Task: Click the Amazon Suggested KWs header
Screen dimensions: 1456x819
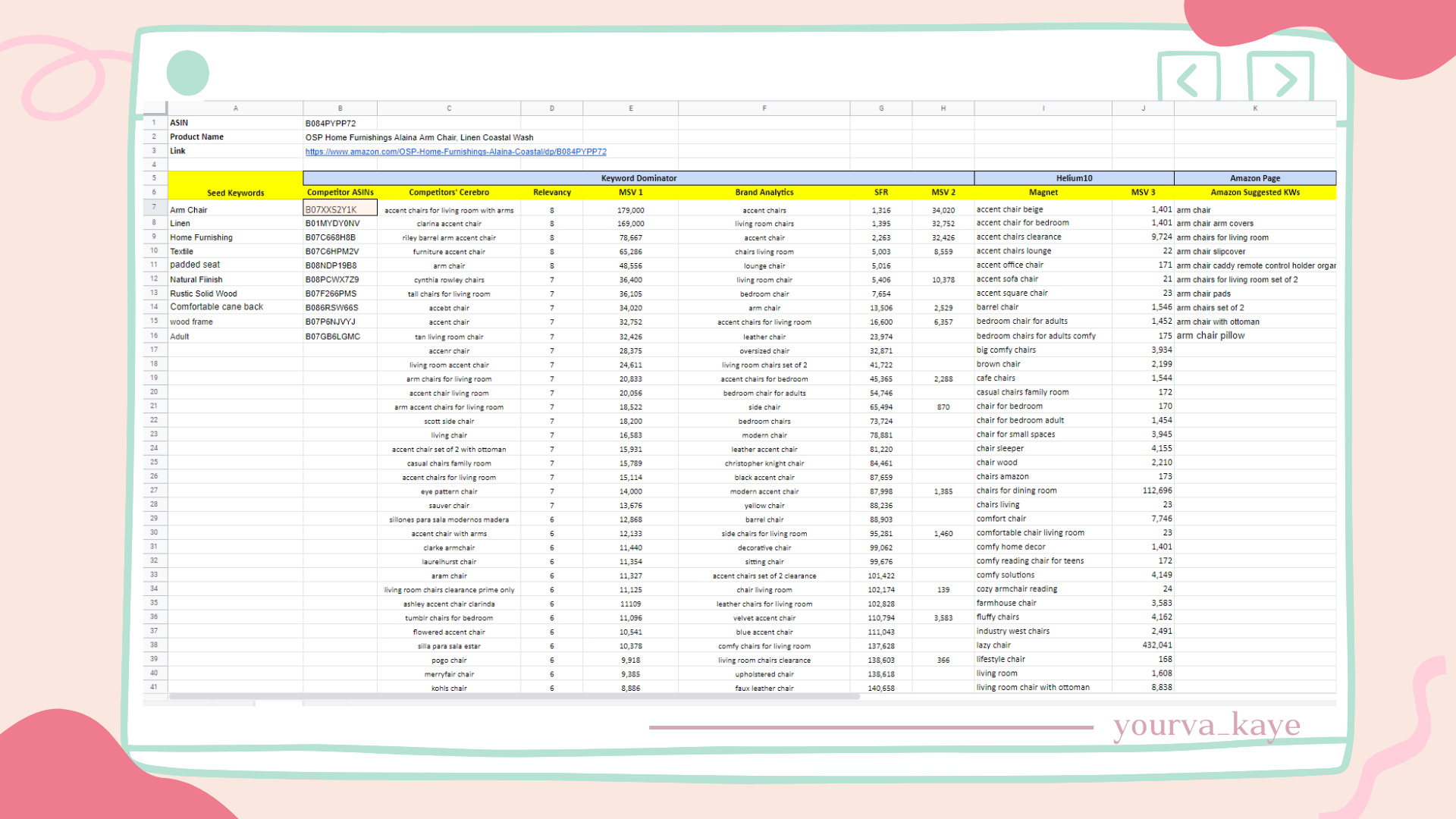Action: click(1255, 193)
